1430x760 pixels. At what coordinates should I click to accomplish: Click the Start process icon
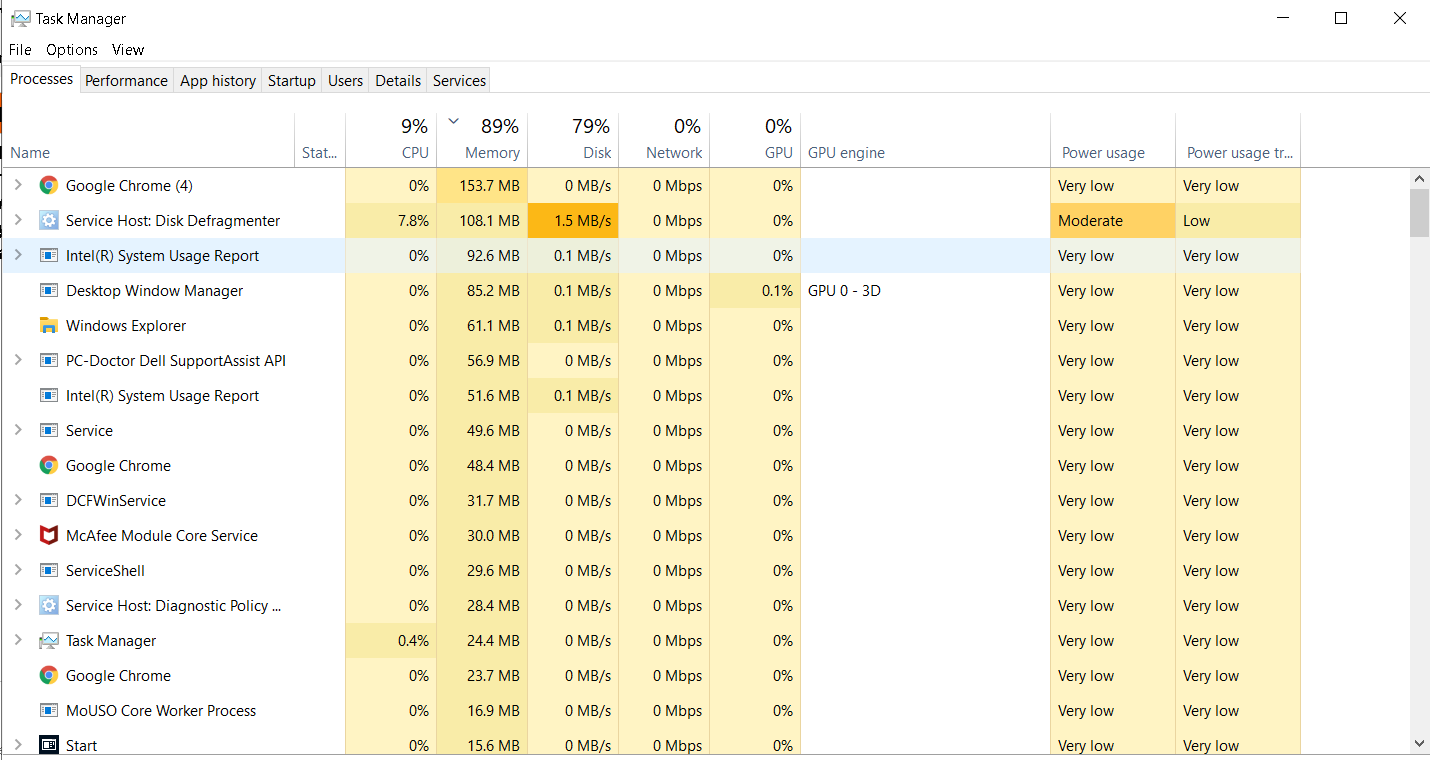pos(48,745)
